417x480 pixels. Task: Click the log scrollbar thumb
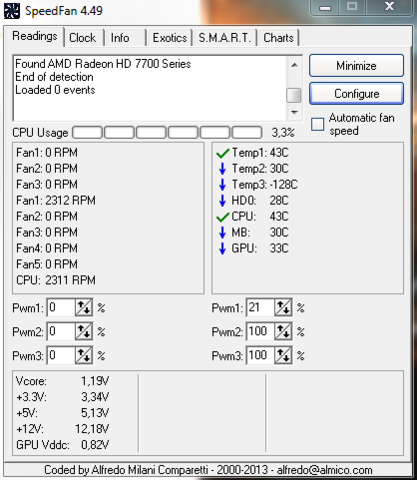click(294, 95)
